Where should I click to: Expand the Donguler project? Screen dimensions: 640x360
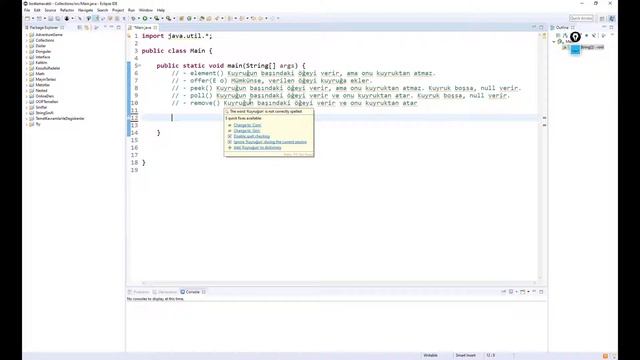pyautogui.click(x=27, y=51)
